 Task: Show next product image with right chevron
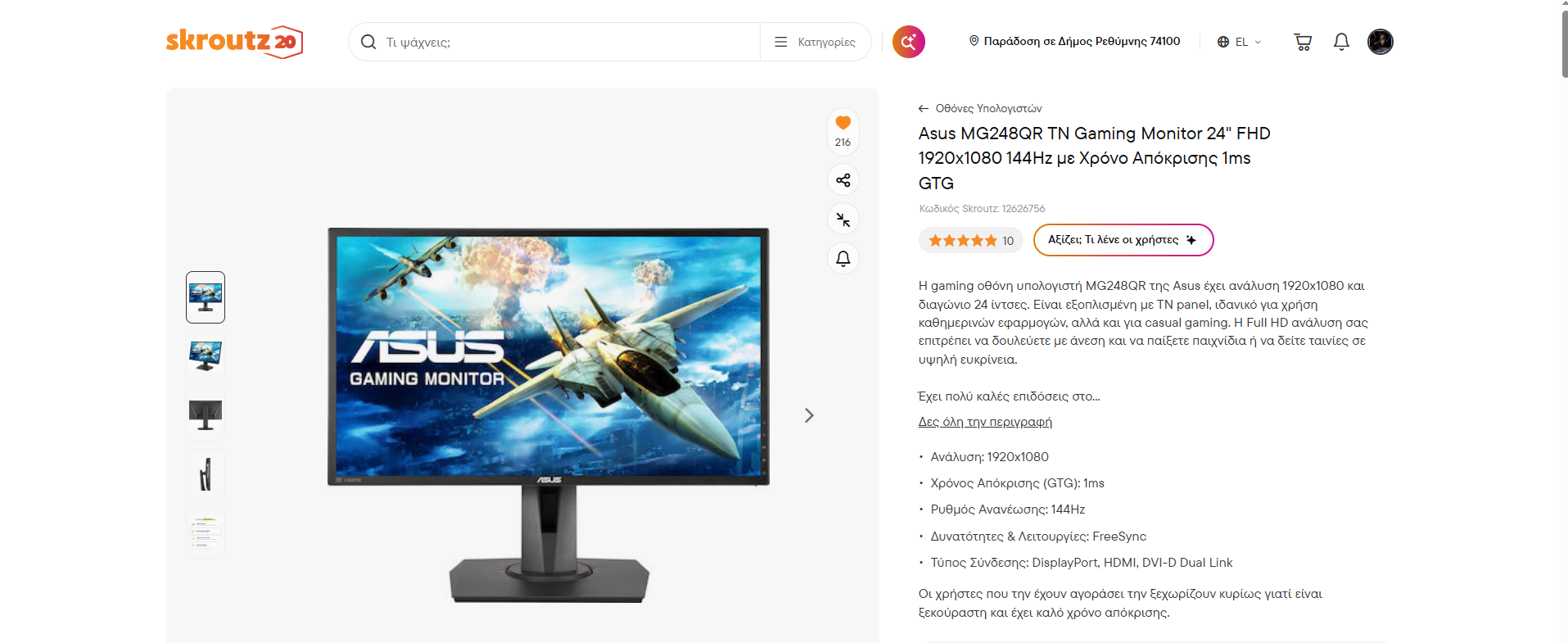click(809, 415)
